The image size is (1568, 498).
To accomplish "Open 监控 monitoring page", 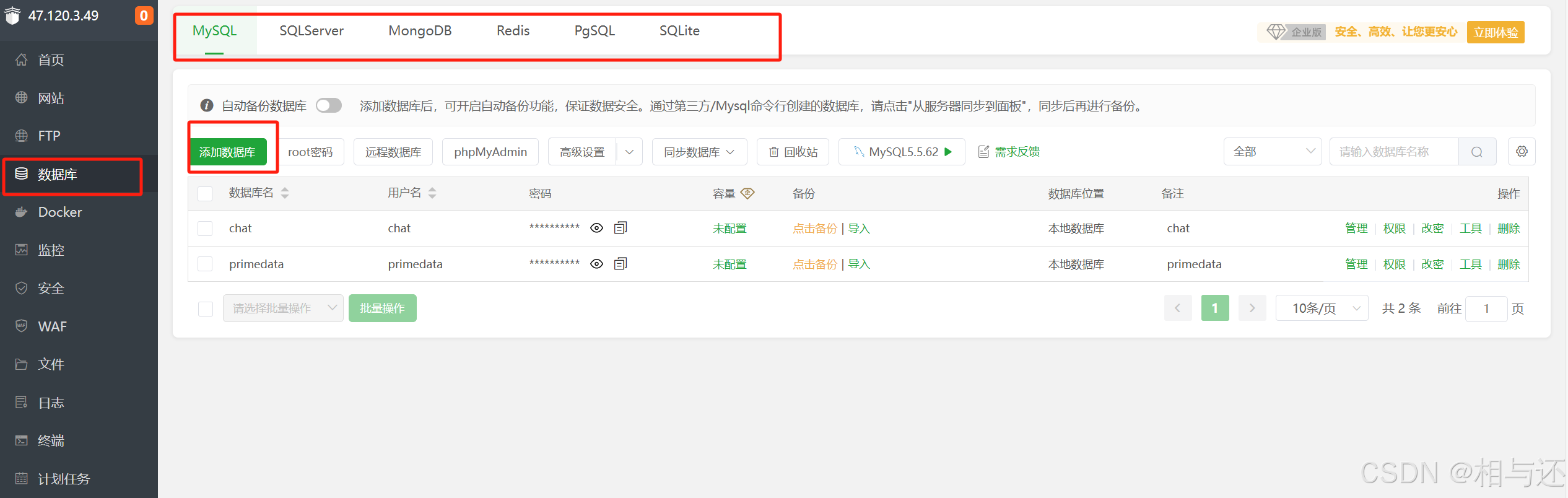I will (51, 250).
